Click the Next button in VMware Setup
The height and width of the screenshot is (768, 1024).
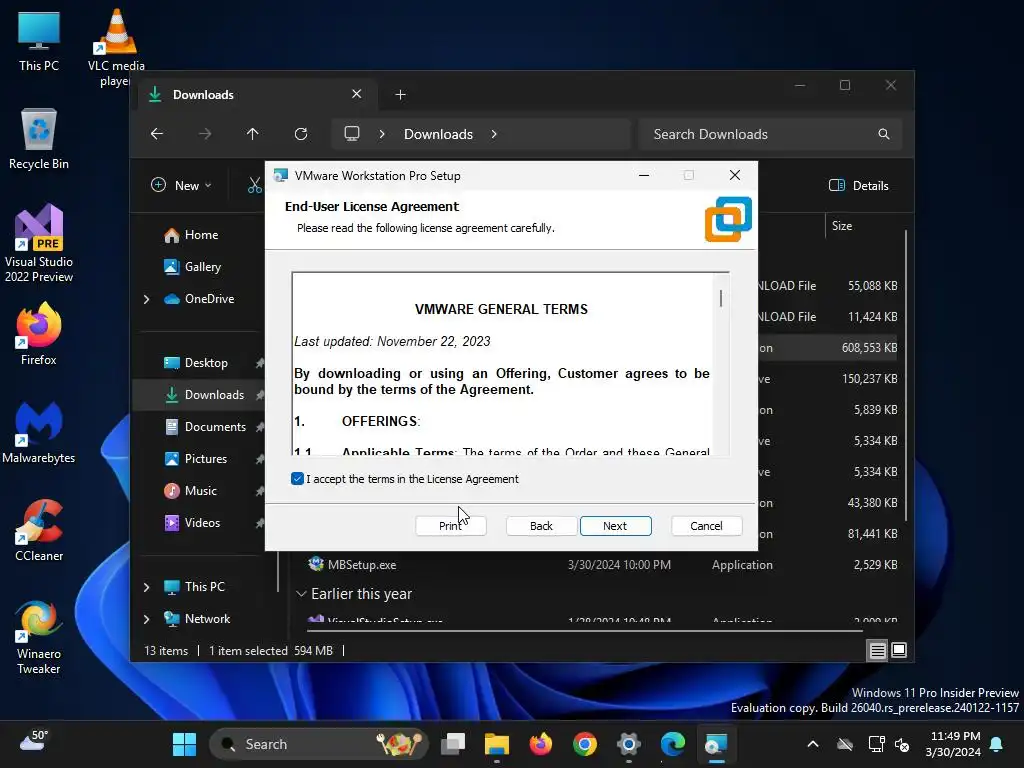615,526
